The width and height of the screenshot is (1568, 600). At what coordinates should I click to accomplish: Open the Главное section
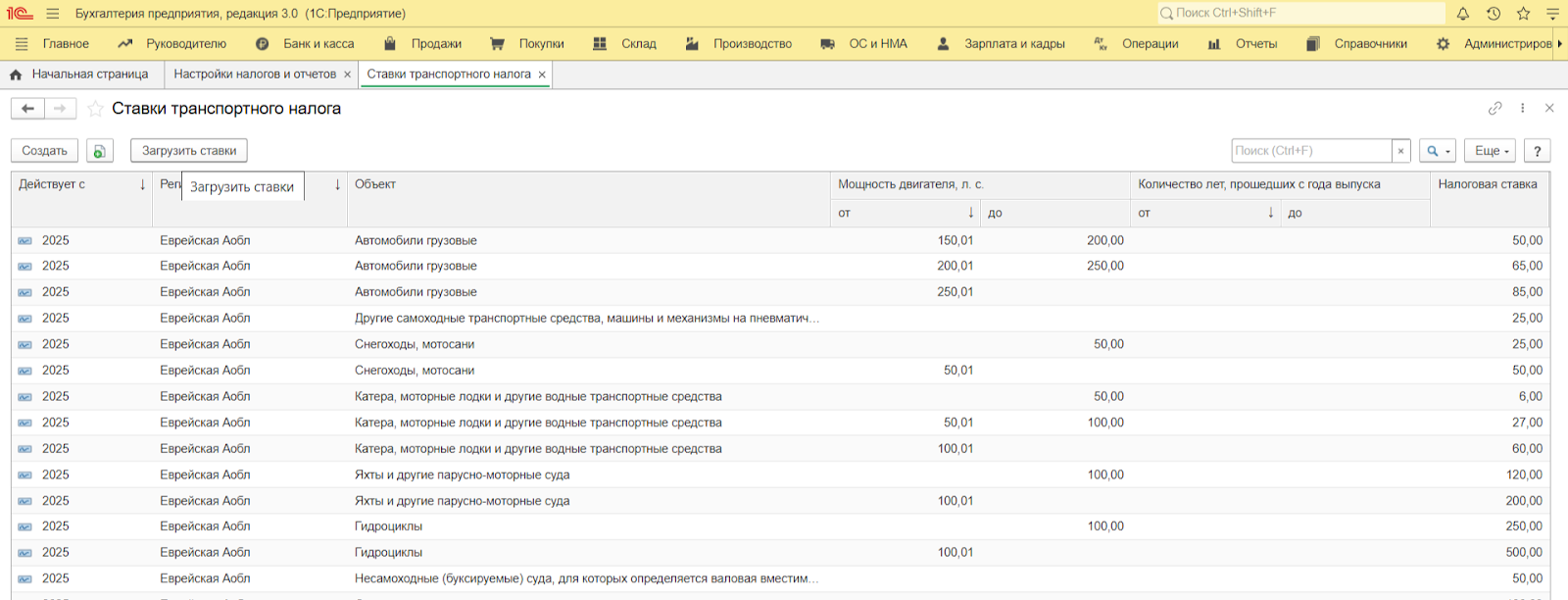coord(66,44)
